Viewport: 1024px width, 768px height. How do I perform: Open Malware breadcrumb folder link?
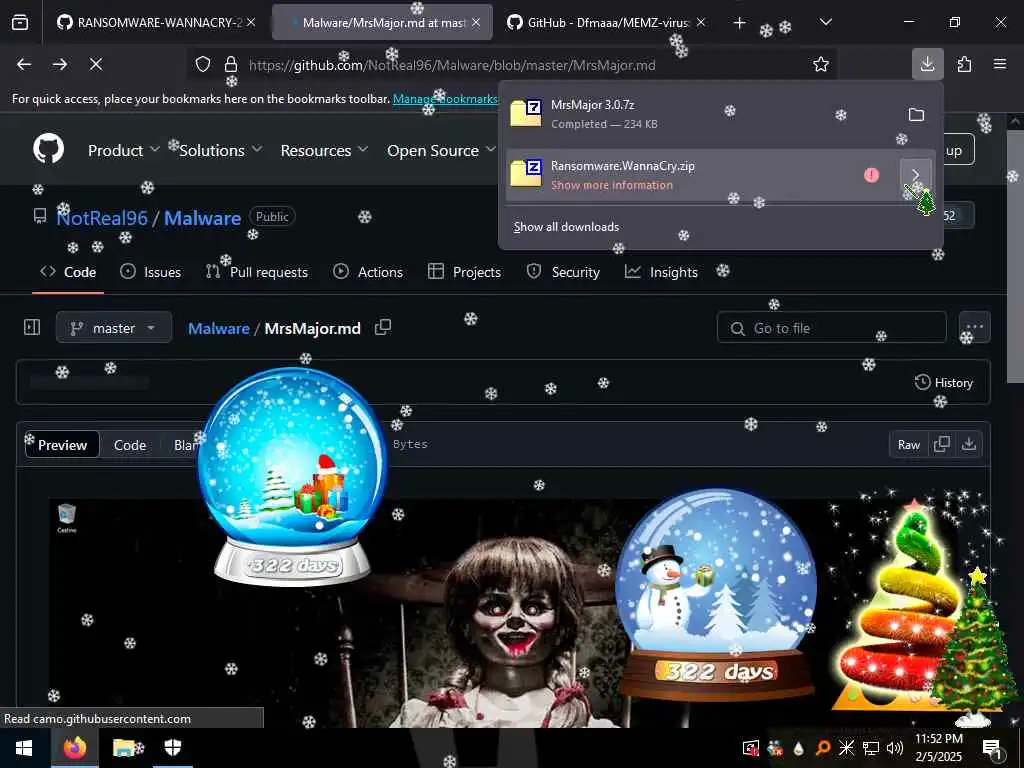click(219, 328)
